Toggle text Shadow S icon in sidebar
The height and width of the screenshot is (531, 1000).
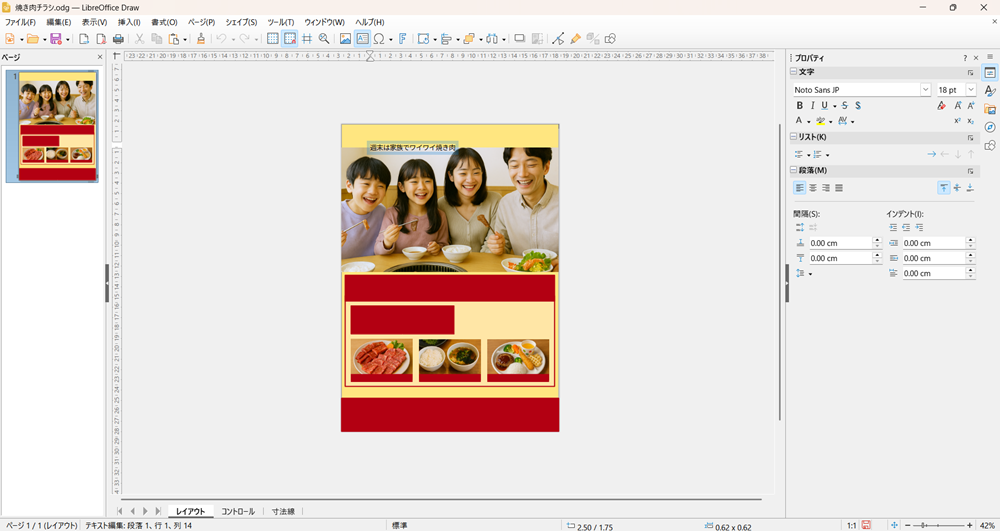click(858, 106)
